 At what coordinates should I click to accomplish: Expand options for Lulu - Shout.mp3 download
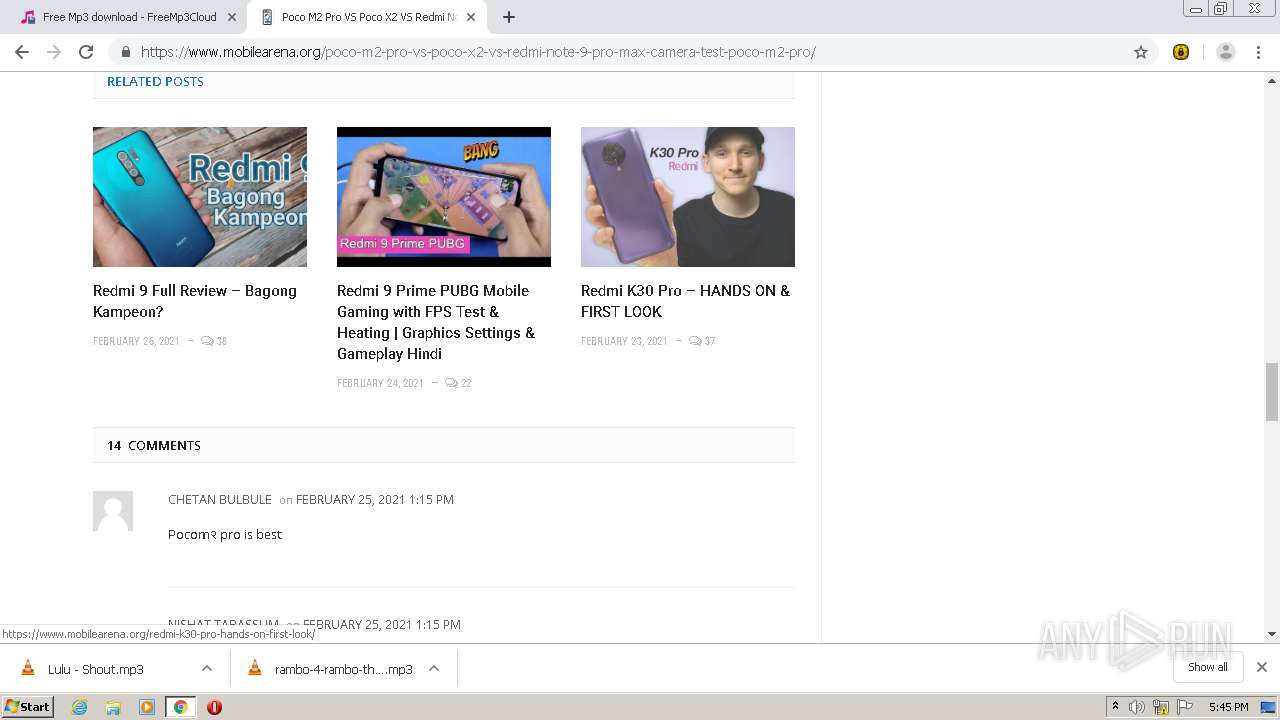(x=206, y=669)
